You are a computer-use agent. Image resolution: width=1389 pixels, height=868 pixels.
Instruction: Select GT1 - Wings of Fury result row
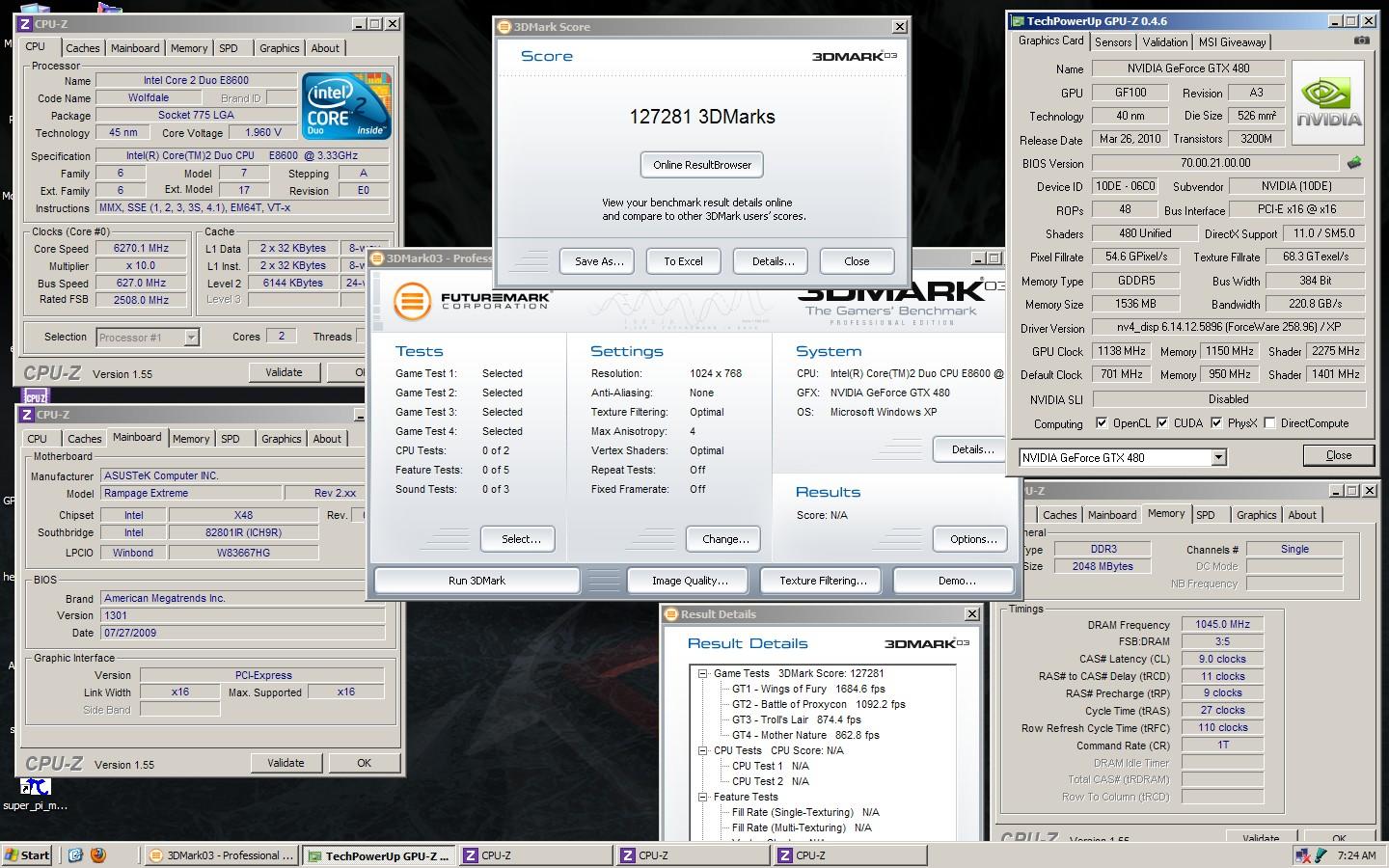coord(808,689)
